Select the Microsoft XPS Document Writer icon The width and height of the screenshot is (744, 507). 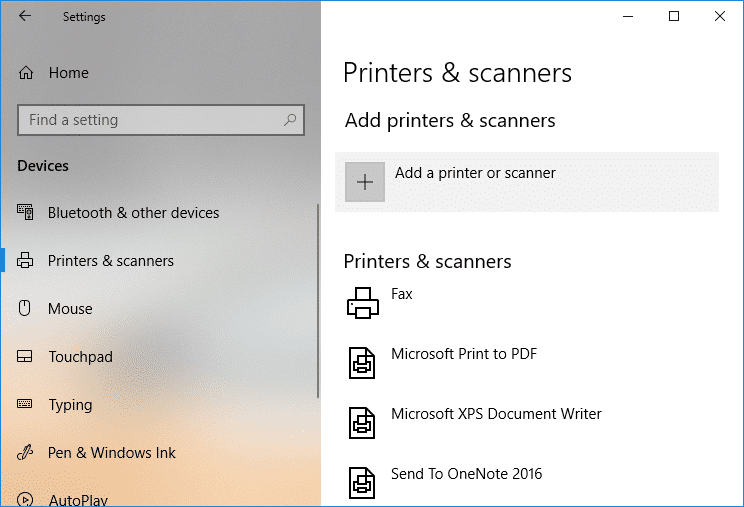[x=362, y=423]
